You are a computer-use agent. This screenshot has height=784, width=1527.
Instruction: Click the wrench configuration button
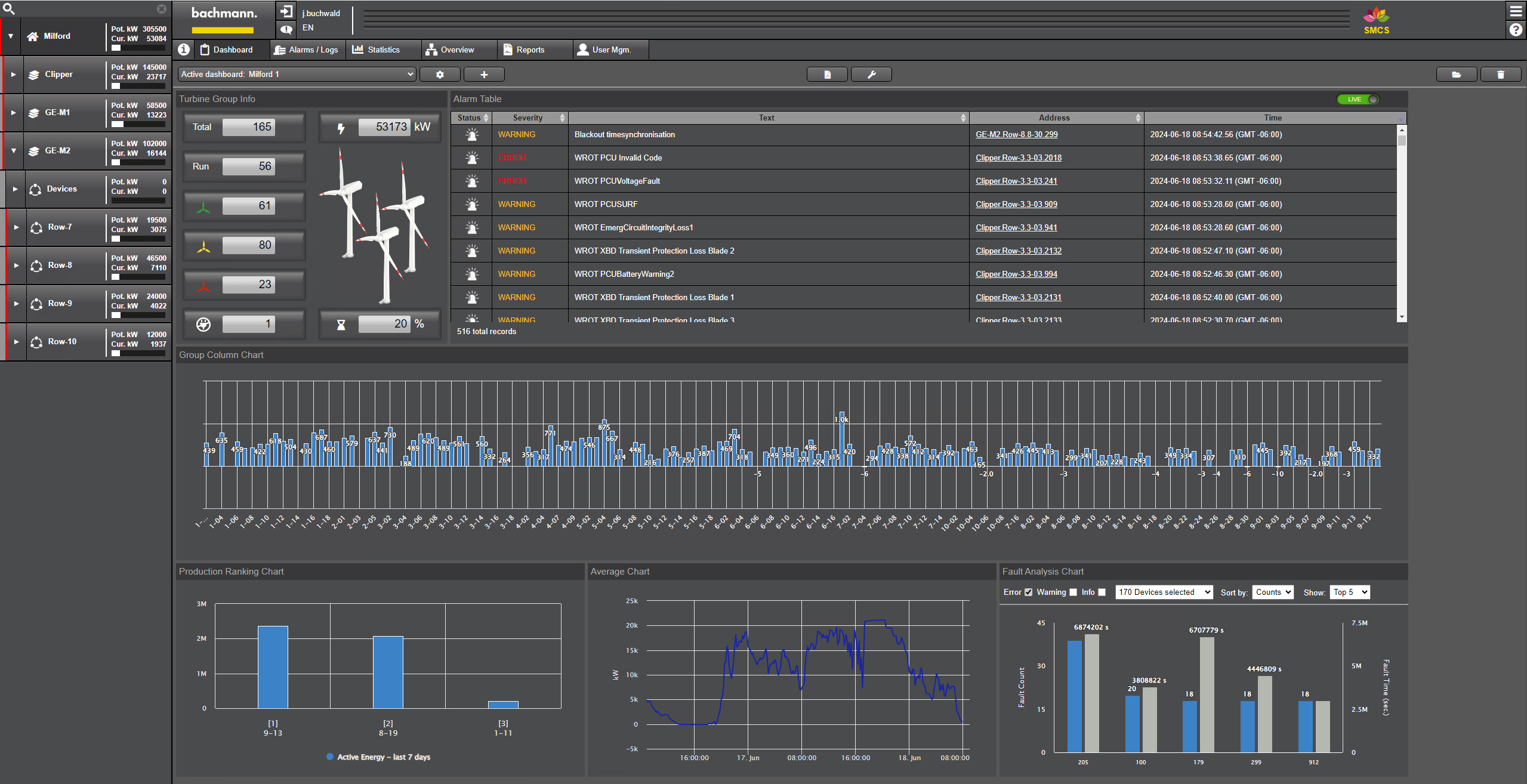[871, 75]
